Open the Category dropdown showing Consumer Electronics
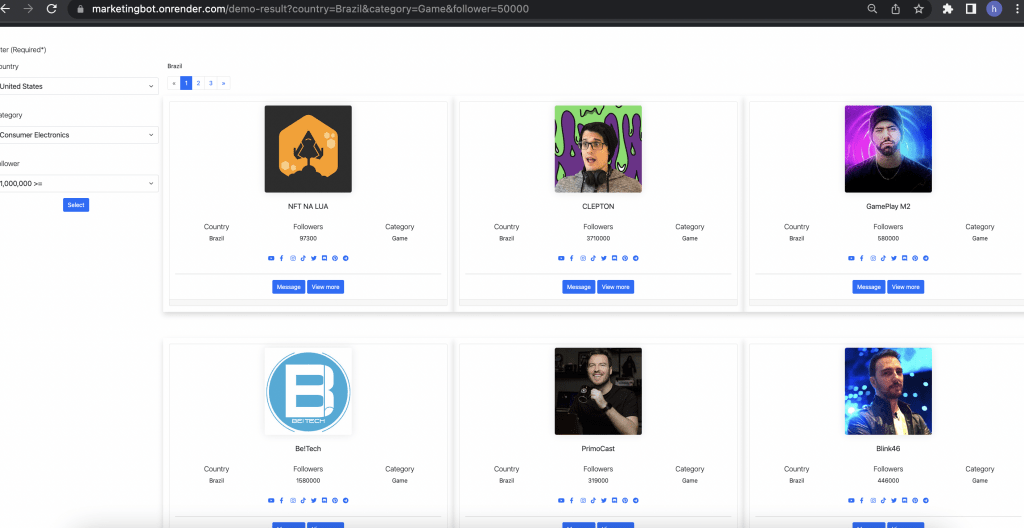This screenshot has width=1024, height=528. 78,135
